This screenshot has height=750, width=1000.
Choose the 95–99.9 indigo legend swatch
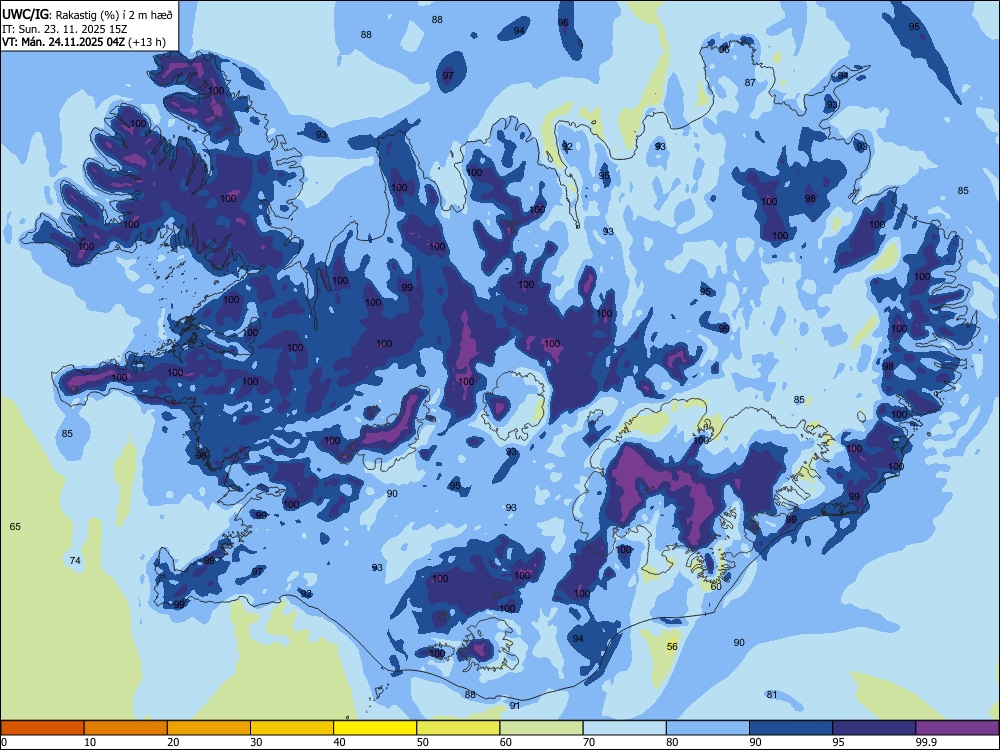[x=874, y=728]
